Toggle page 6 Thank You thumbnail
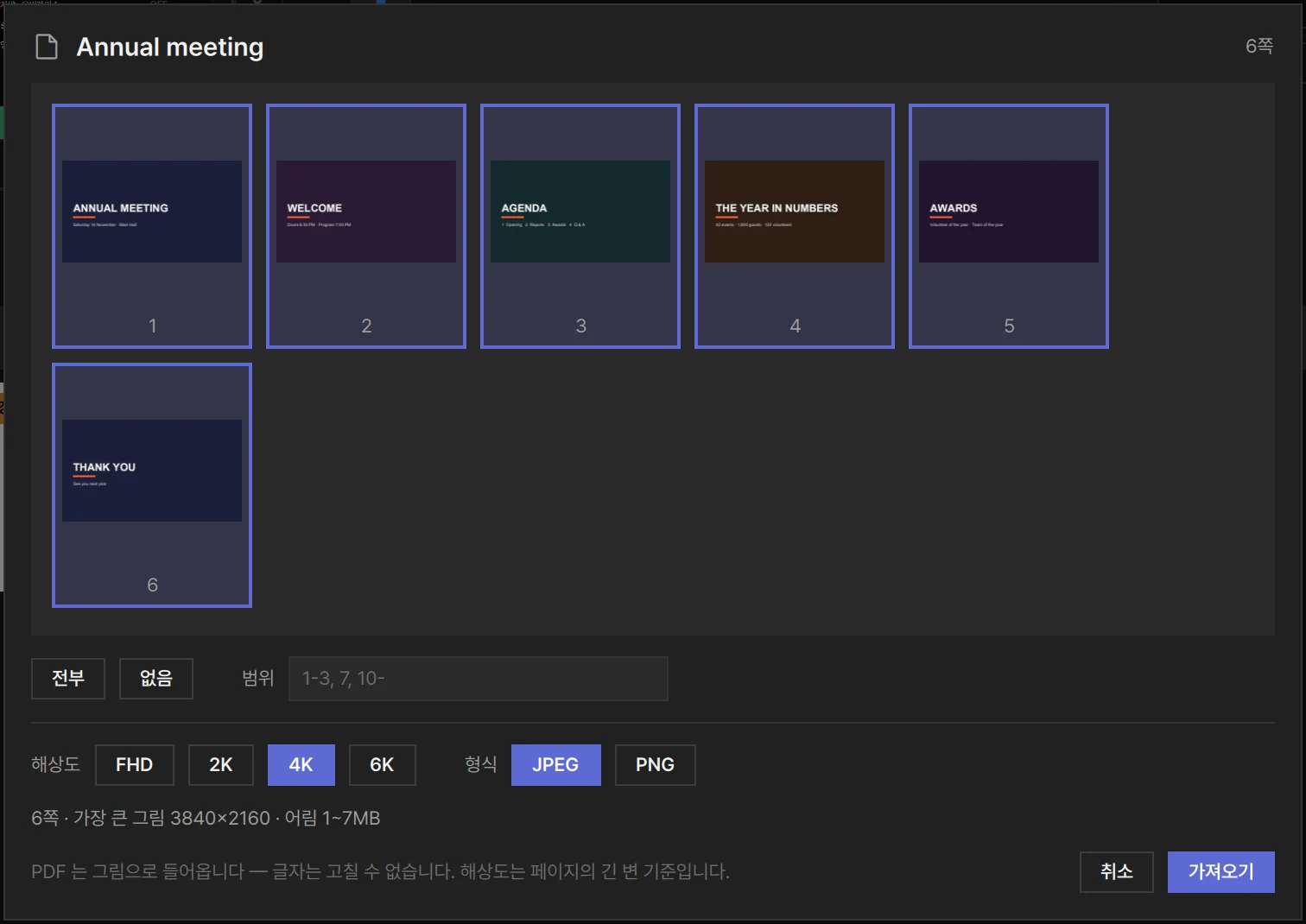This screenshot has height=924, width=1306. pos(152,485)
